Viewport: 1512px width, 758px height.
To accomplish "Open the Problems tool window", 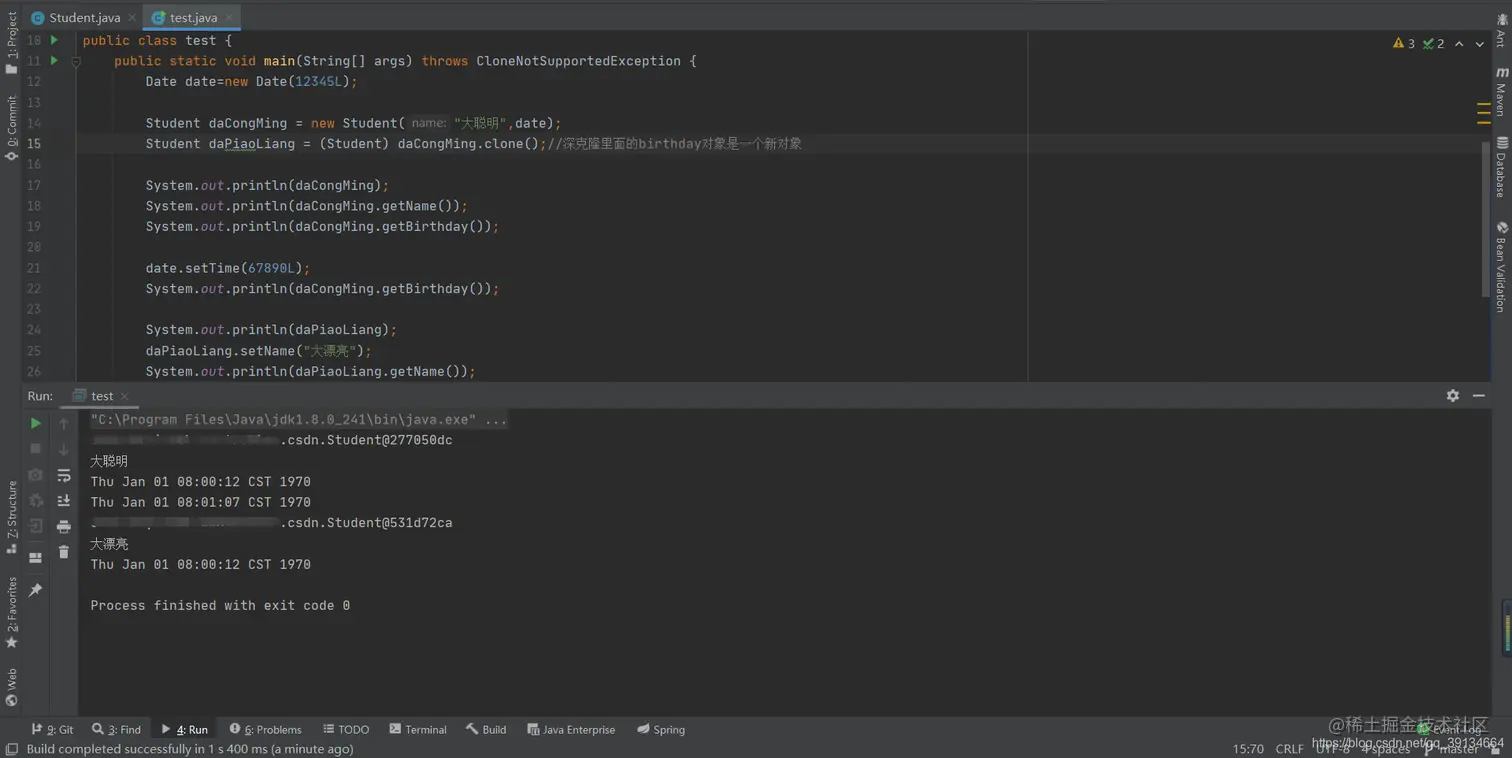I will (265, 729).
